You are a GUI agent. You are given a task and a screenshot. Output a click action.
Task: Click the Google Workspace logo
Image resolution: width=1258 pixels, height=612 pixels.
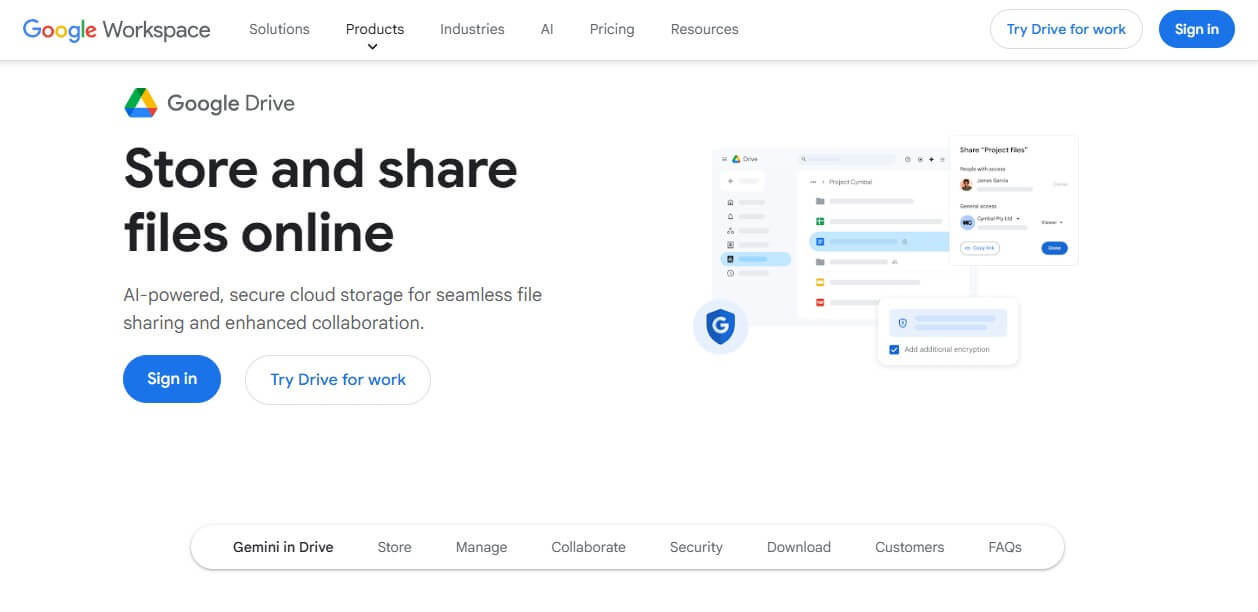[115, 29]
